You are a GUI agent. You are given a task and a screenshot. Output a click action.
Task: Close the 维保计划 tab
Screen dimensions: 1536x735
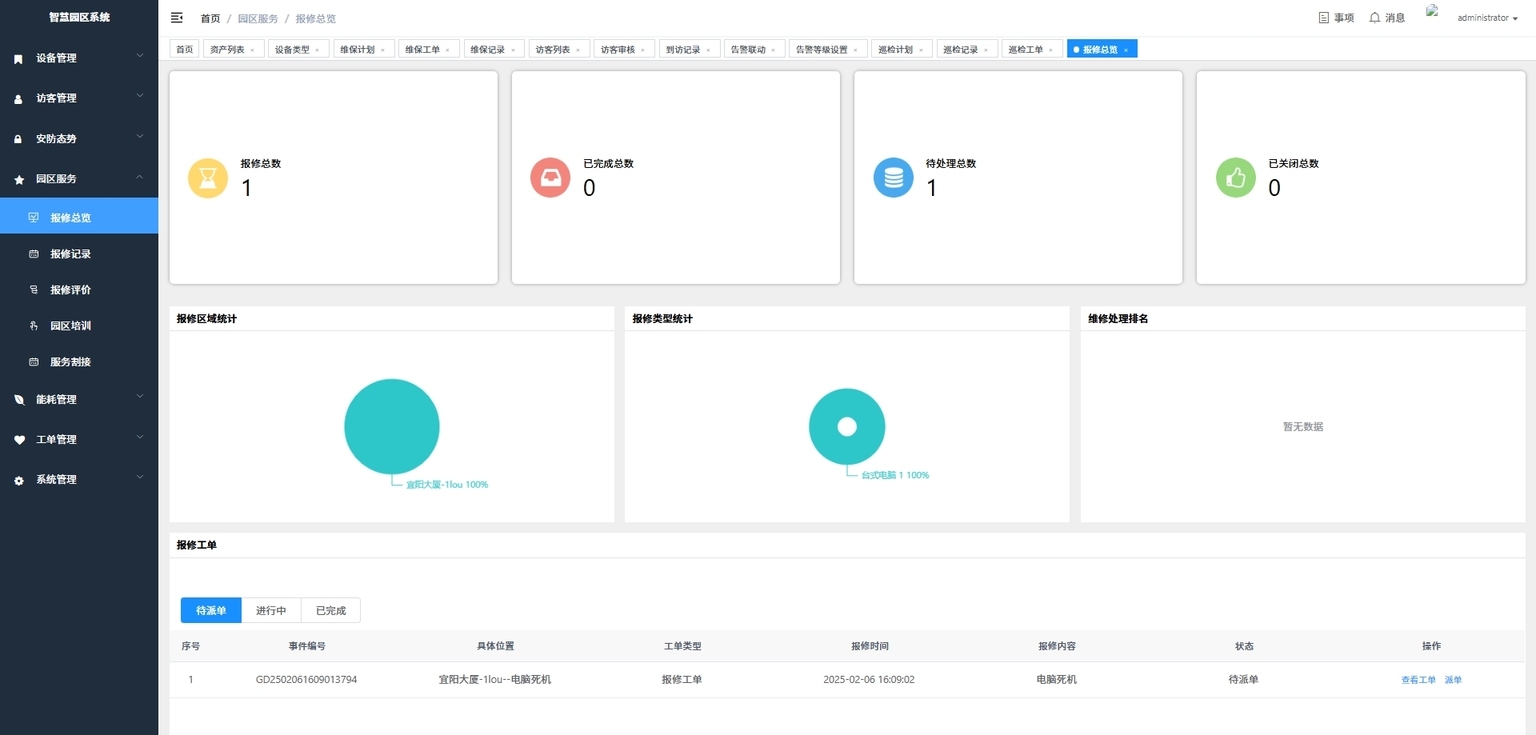point(382,50)
